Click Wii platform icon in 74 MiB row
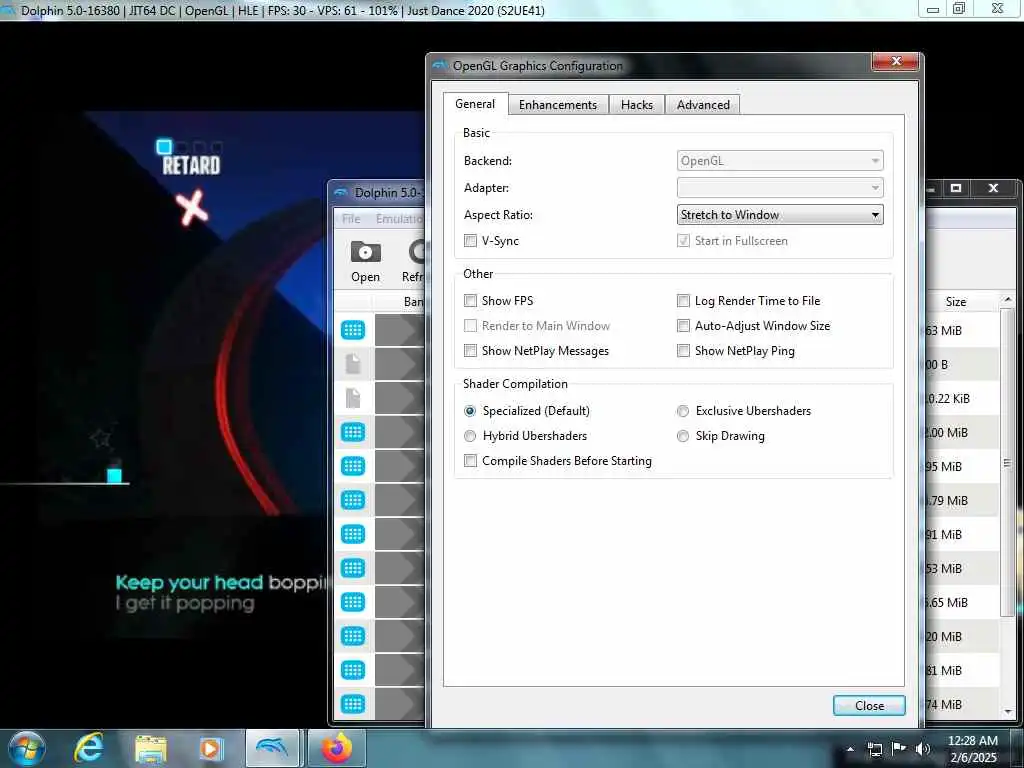 (353, 704)
